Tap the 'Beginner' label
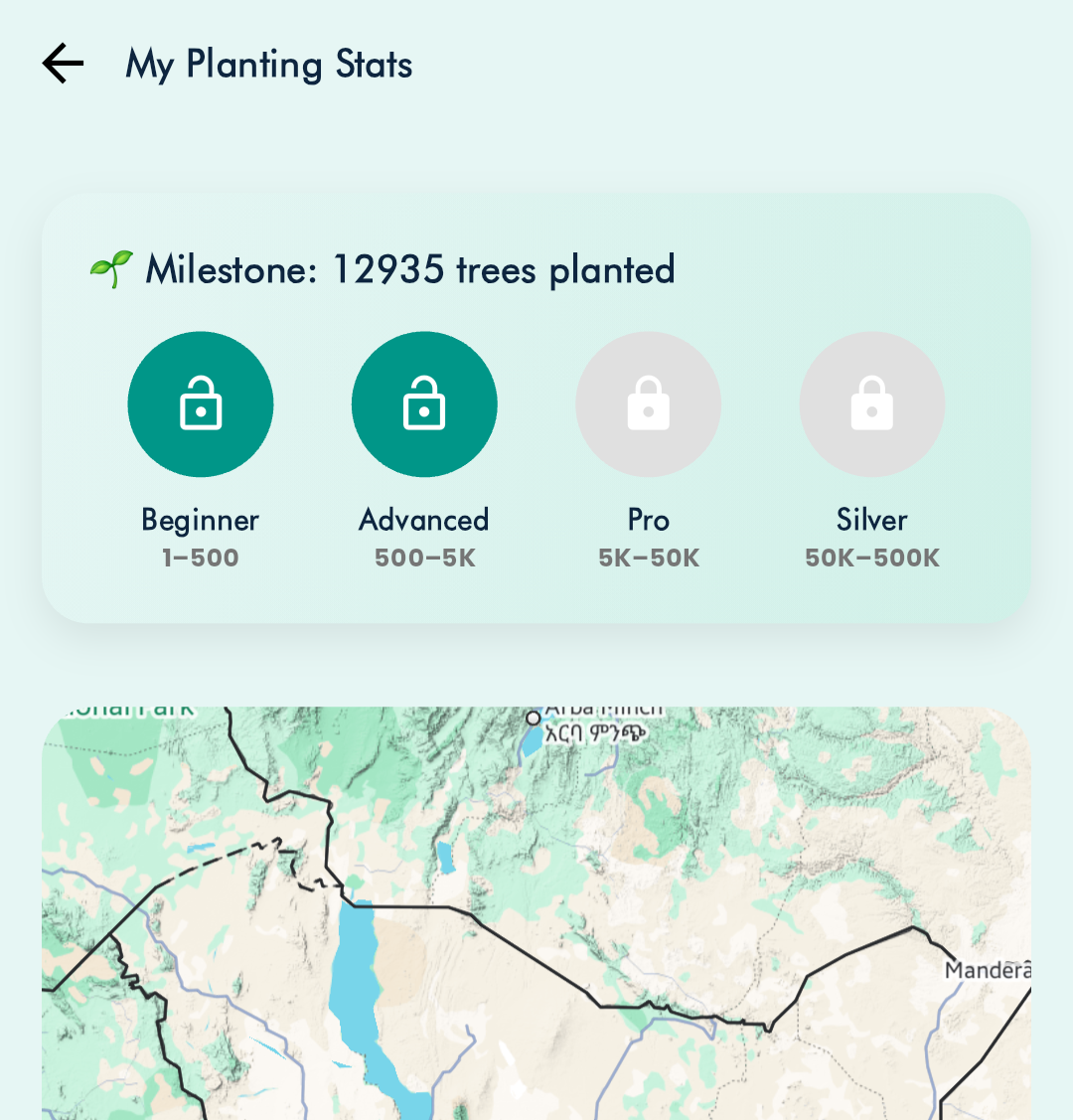 click(x=201, y=520)
